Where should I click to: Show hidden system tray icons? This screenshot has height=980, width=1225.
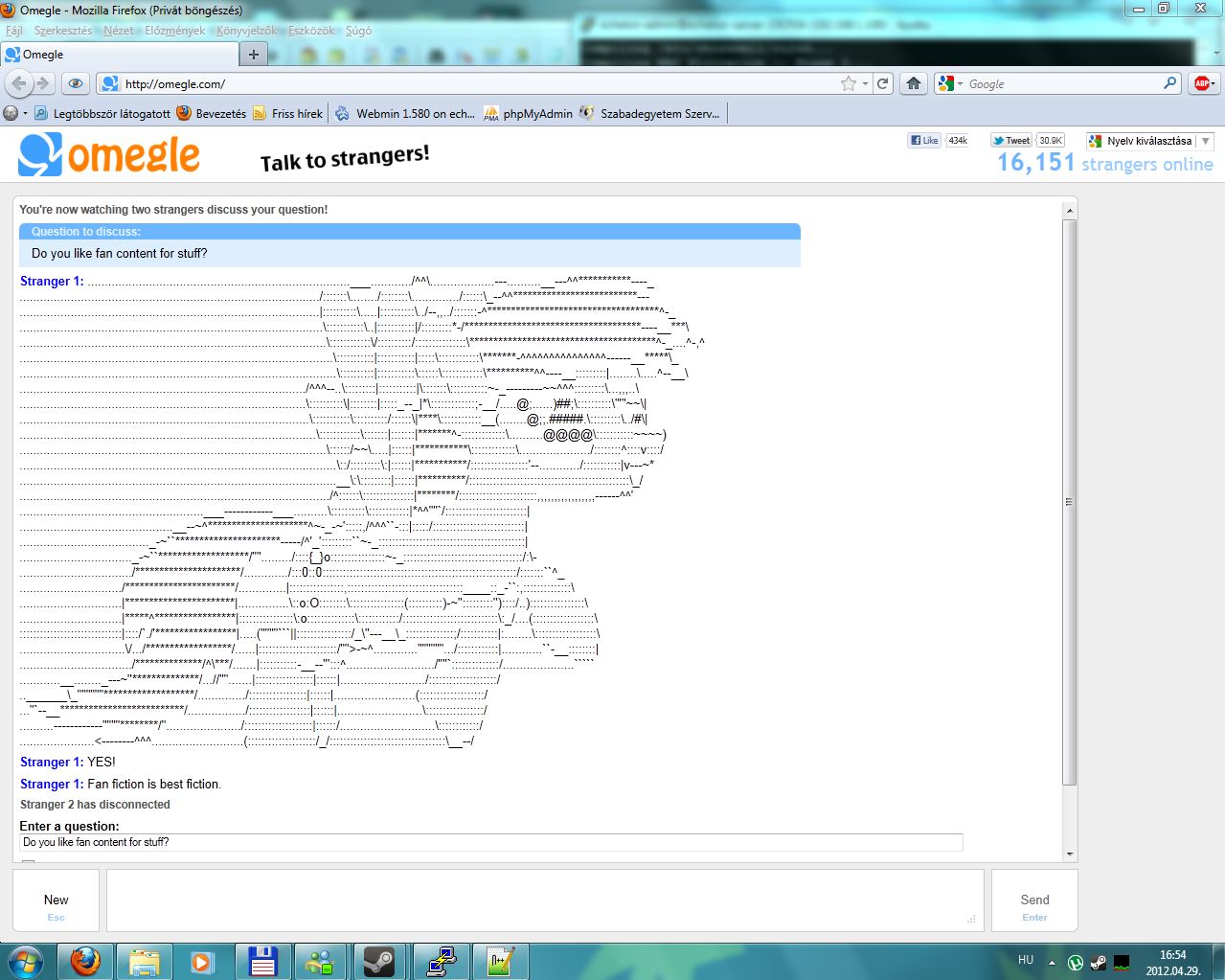[x=1053, y=962]
